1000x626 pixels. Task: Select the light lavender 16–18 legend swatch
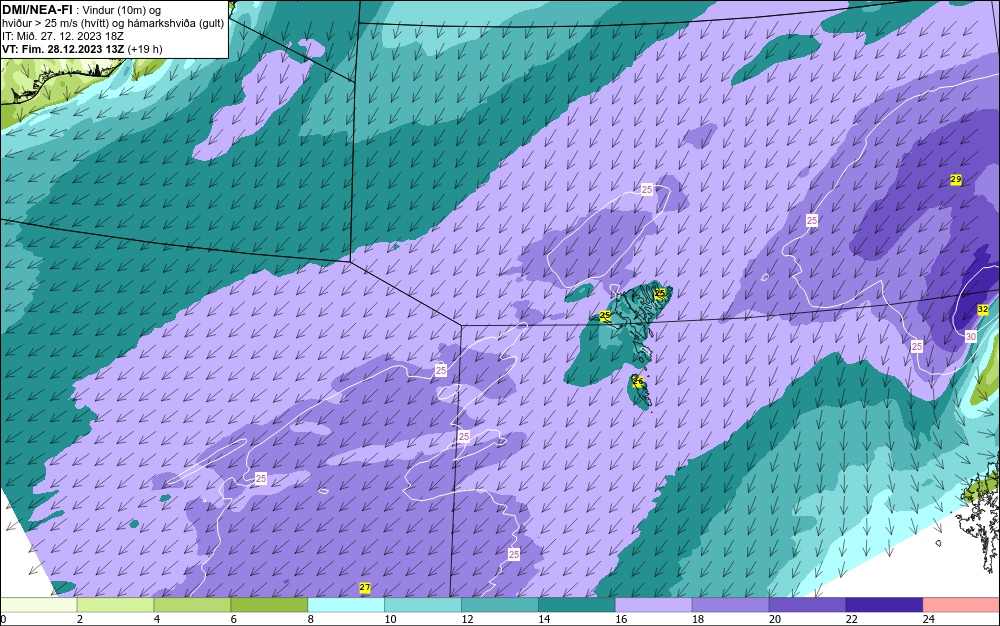653,605
